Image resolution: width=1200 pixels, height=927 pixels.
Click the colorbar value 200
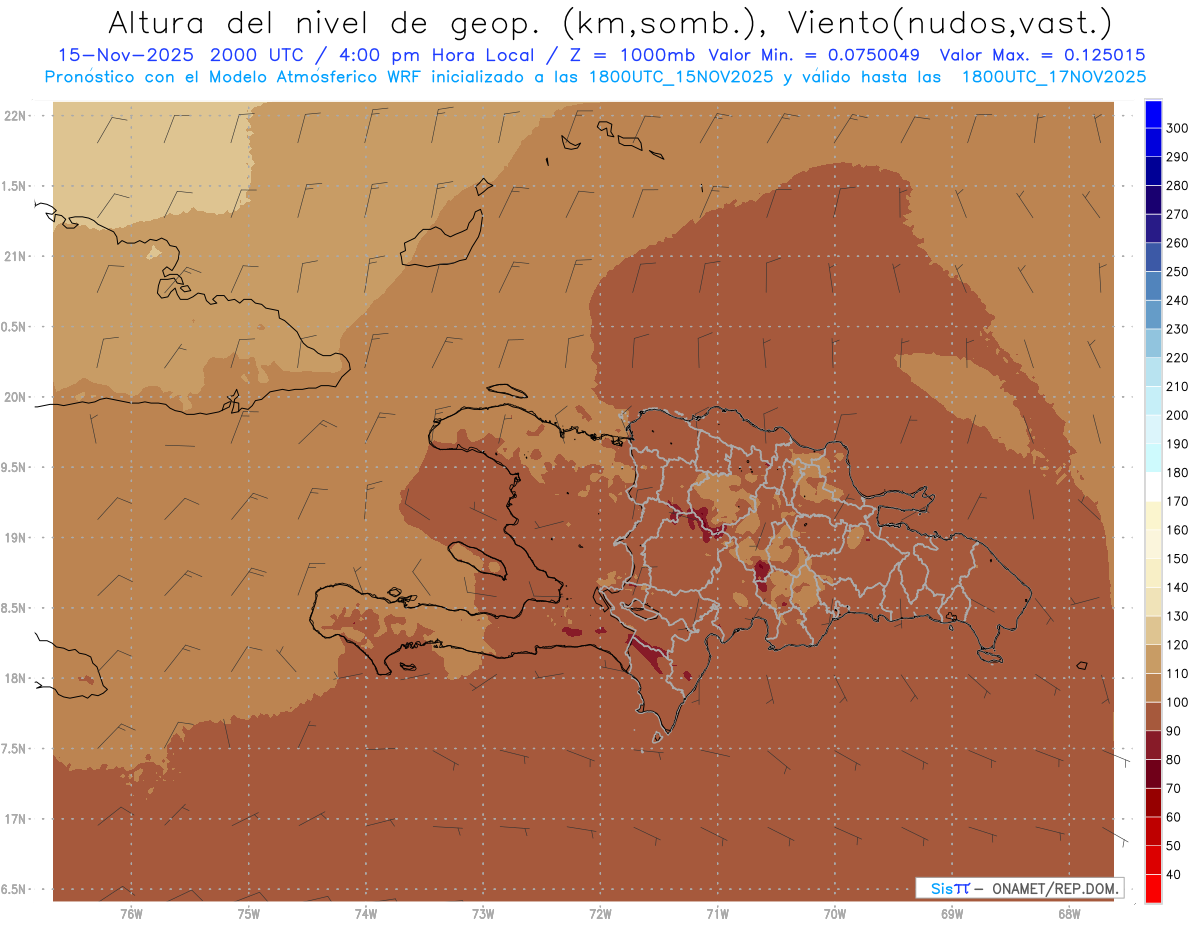pos(1177,415)
